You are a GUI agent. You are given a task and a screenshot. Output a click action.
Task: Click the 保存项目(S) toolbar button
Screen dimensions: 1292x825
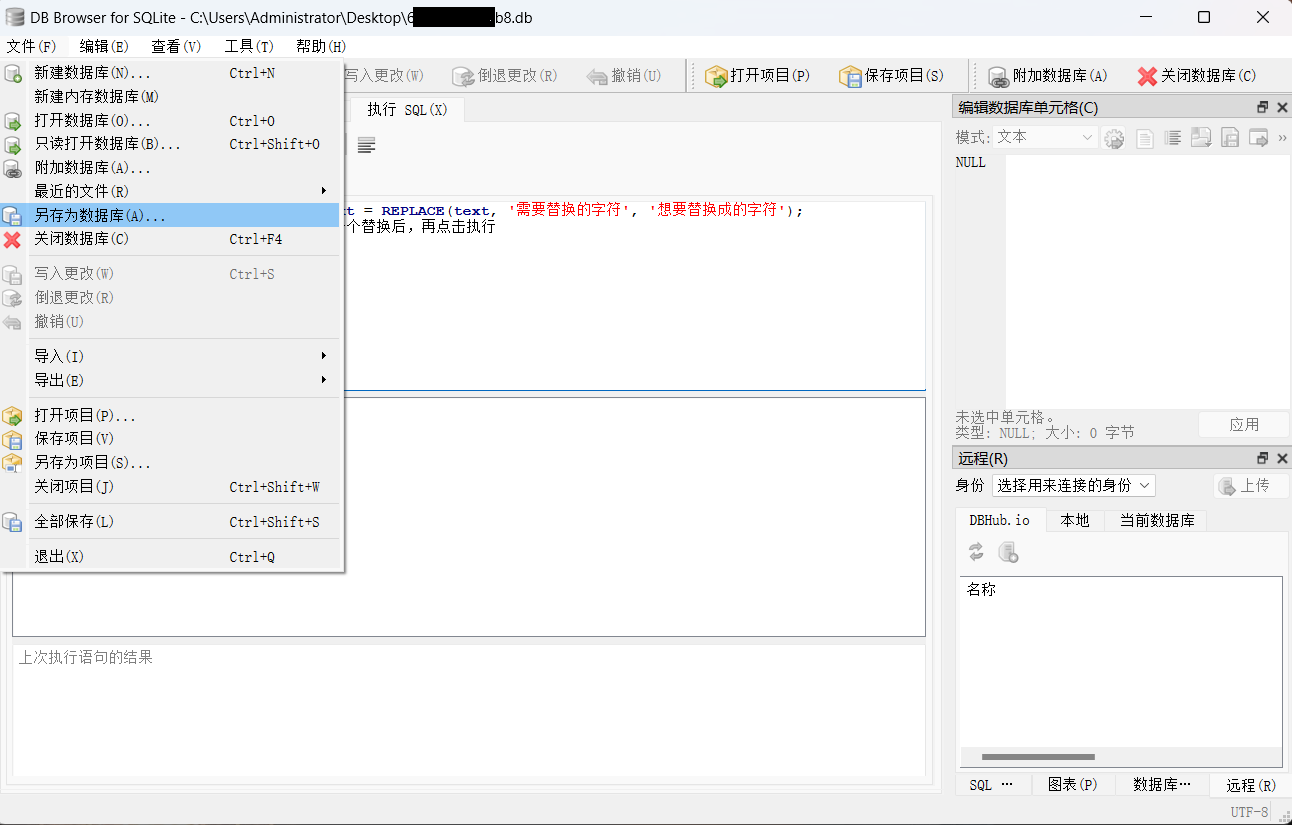click(x=891, y=76)
